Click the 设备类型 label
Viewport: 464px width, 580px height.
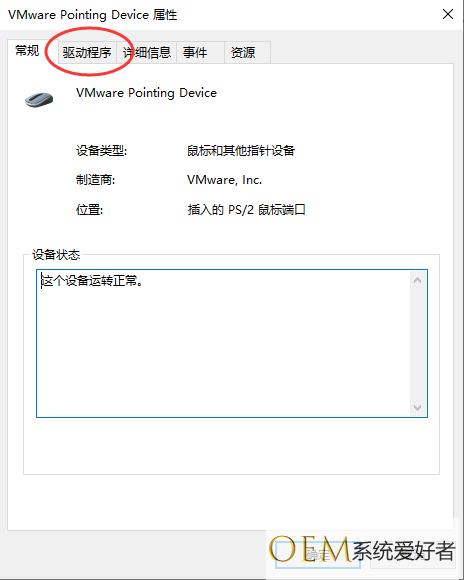coord(101,151)
